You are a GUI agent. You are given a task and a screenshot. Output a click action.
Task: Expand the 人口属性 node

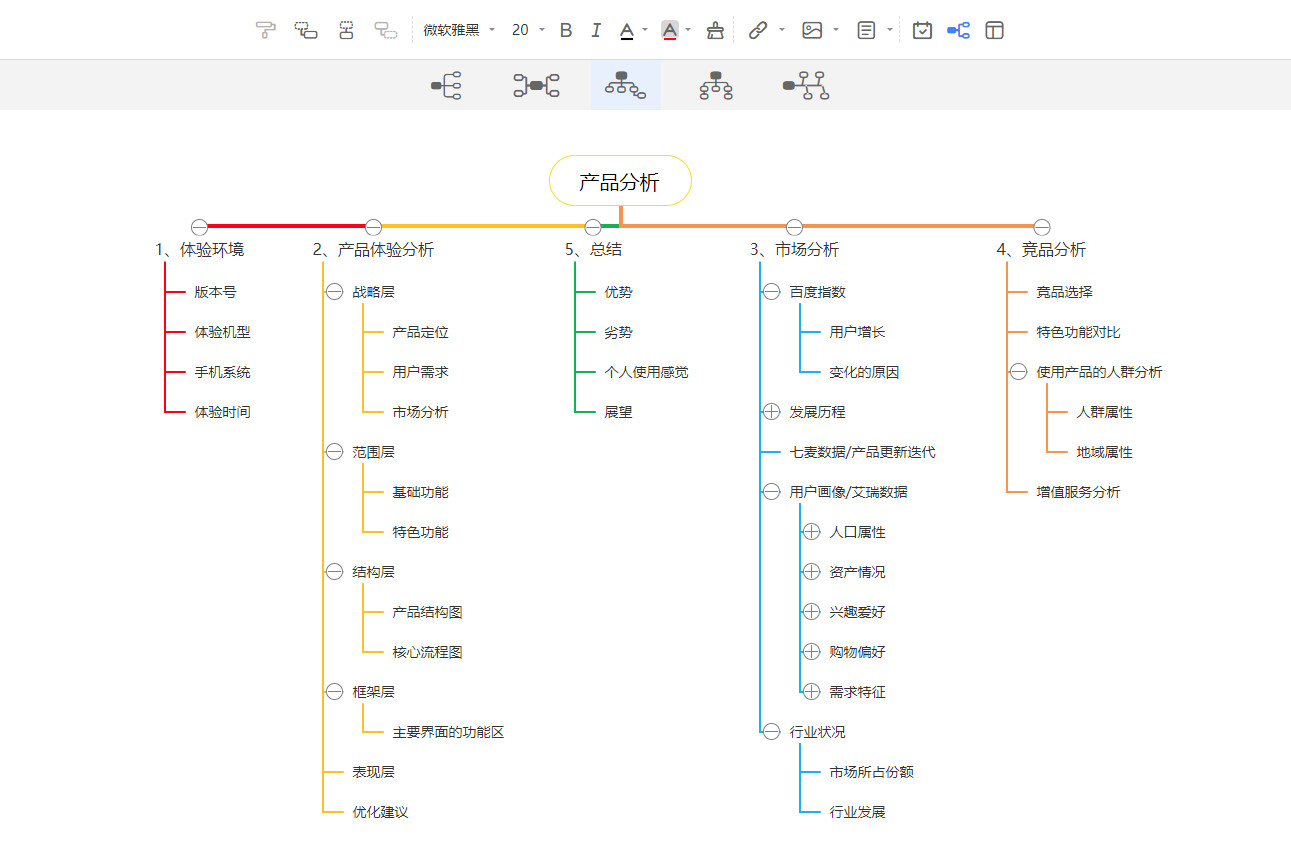click(811, 532)
